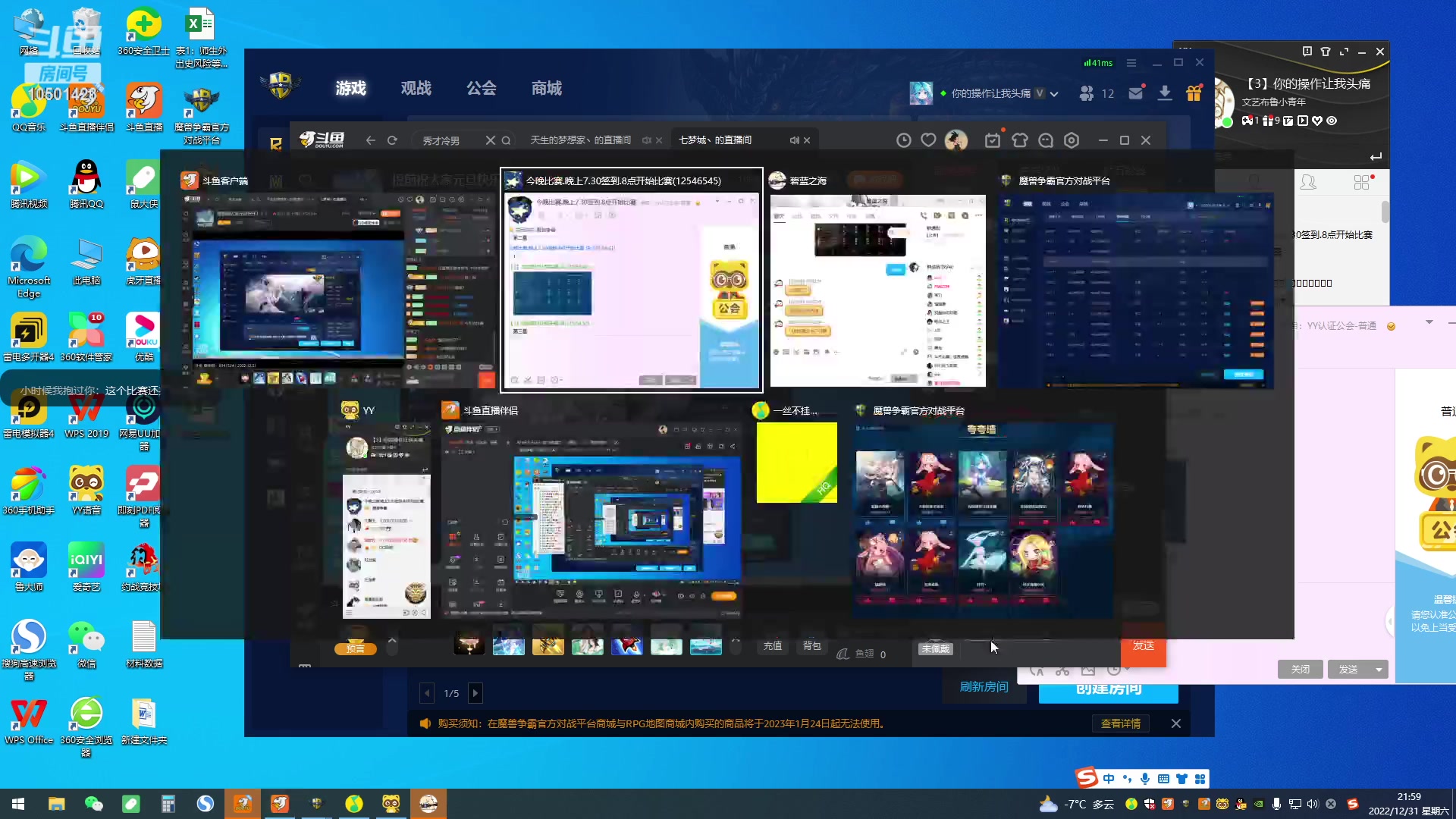Viewport: 1456px width, 819px height.
Task: Click the 预言 button in Douyu
Action: (355, 648)
